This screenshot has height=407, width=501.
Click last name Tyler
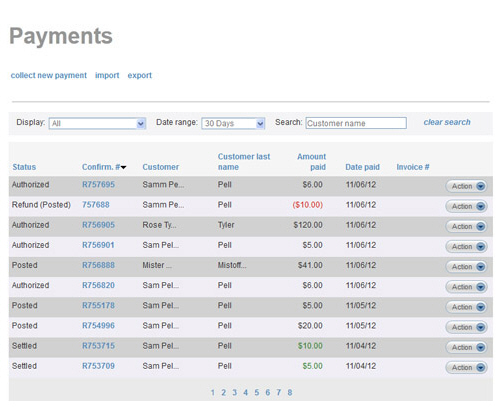click(x=226, y=225)
